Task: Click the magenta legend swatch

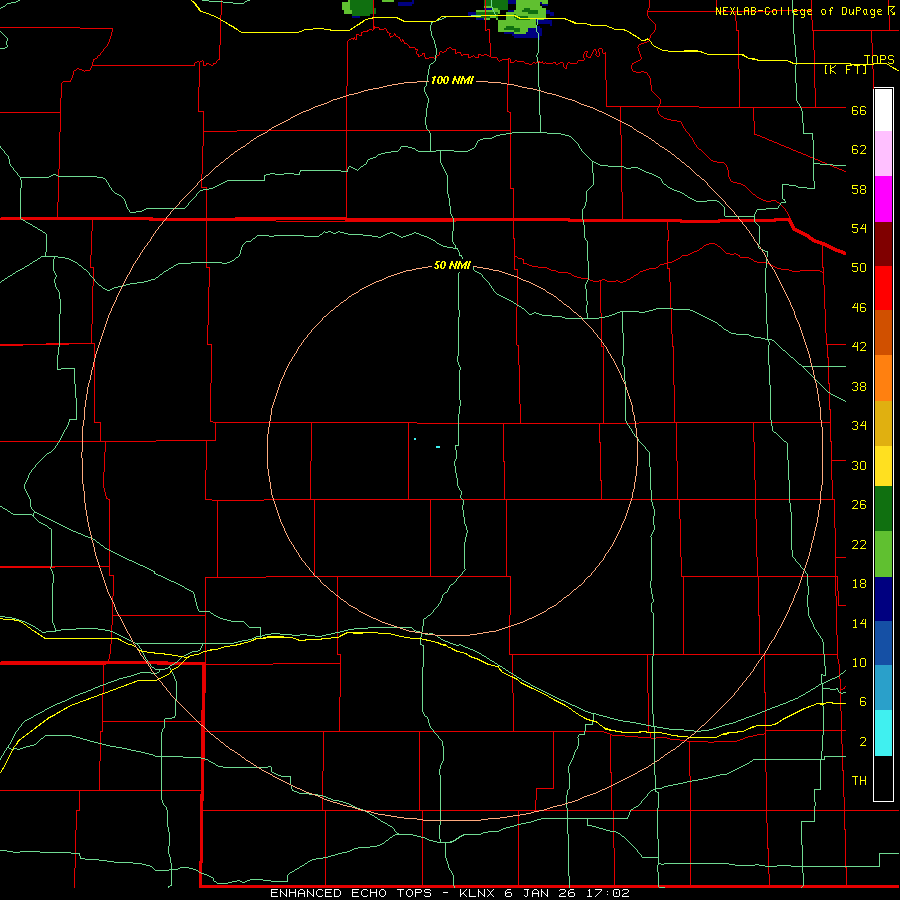Action: [883, 199]
